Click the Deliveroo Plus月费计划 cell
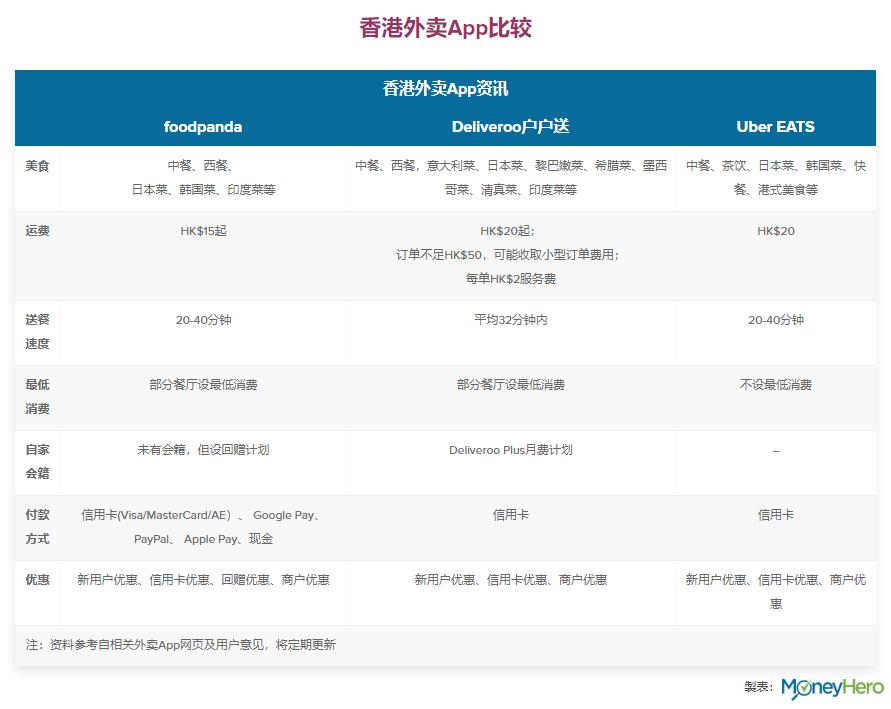 tap(512, 450)
